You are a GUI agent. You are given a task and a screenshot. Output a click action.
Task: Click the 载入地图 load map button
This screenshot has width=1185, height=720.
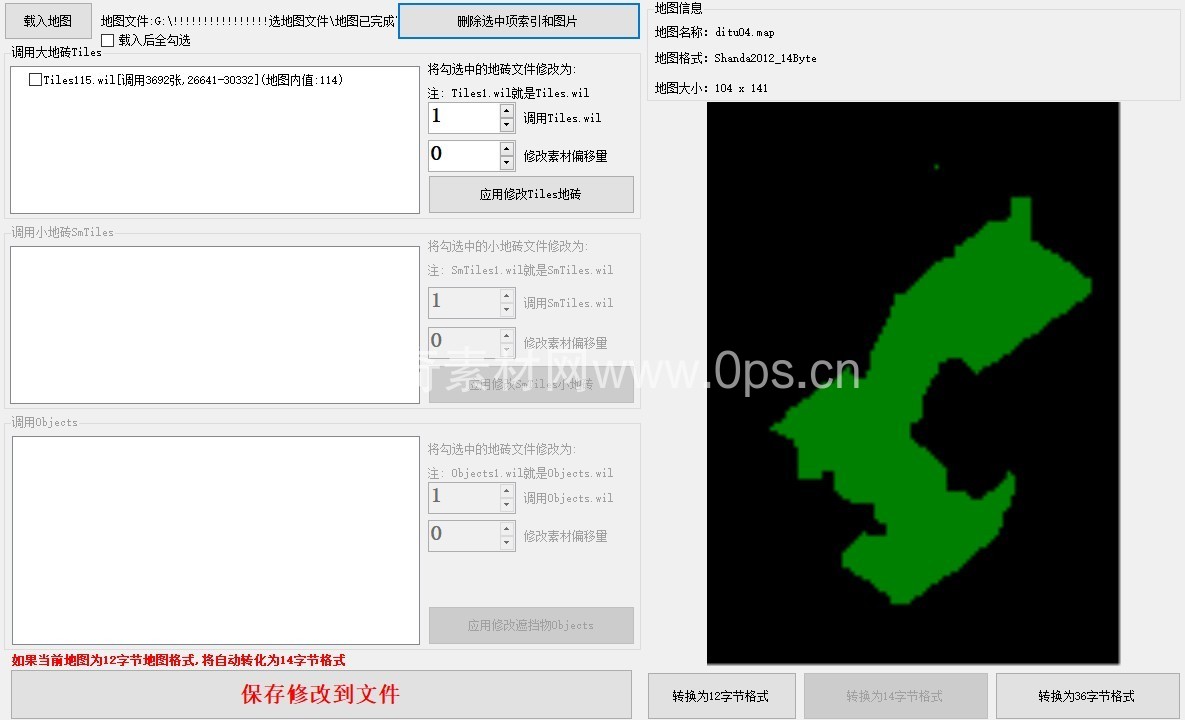click(x=48, y=20)
